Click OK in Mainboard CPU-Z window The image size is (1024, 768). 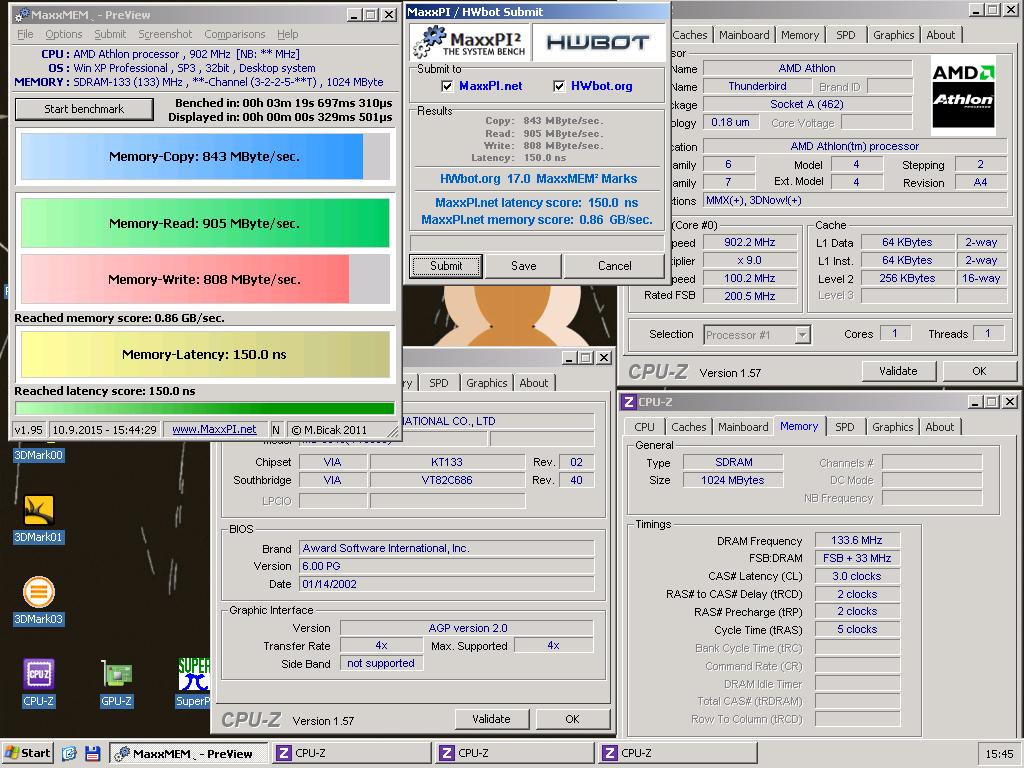pyautogui.click(x=572, y=719)
